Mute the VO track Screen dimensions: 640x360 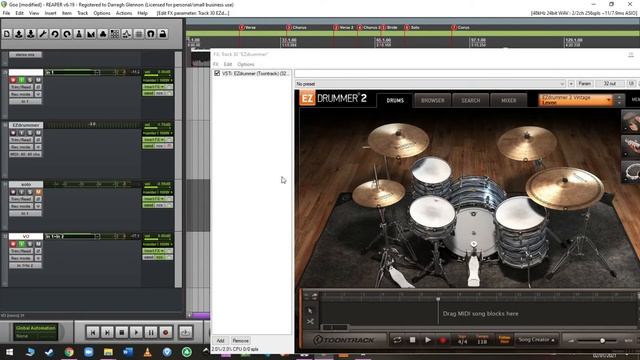[x=38, y=244]
